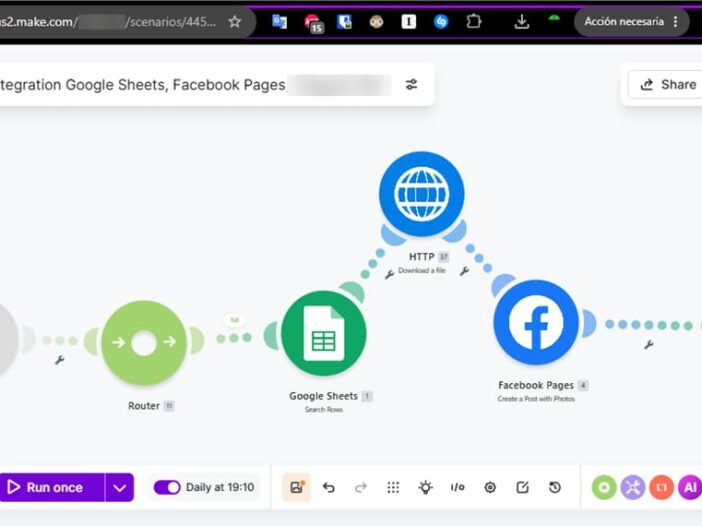
Task: Click the lightbulb explain flow icon
Action: click(x=425, y=487)
